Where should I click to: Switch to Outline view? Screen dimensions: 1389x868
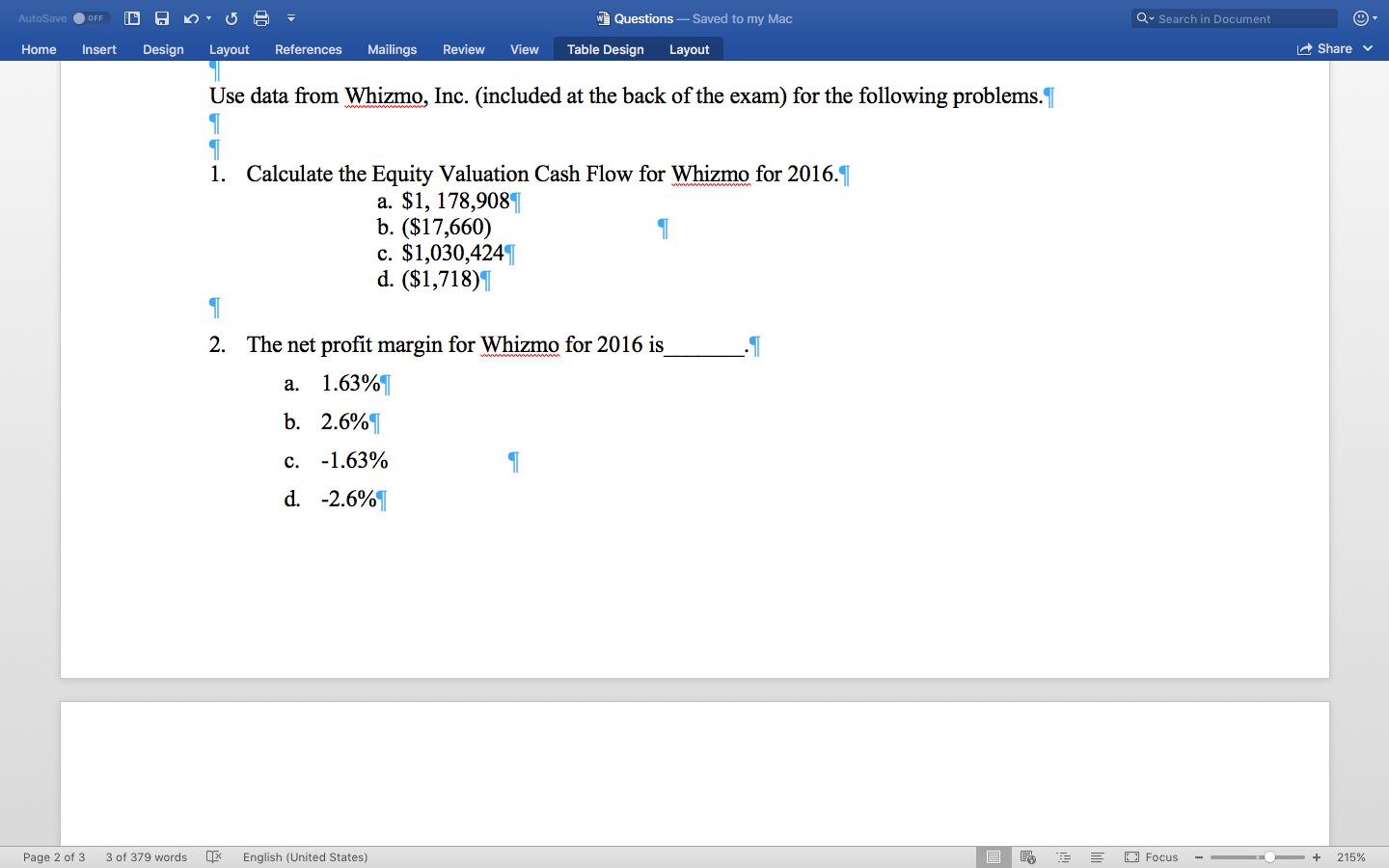click(1063, 856)
